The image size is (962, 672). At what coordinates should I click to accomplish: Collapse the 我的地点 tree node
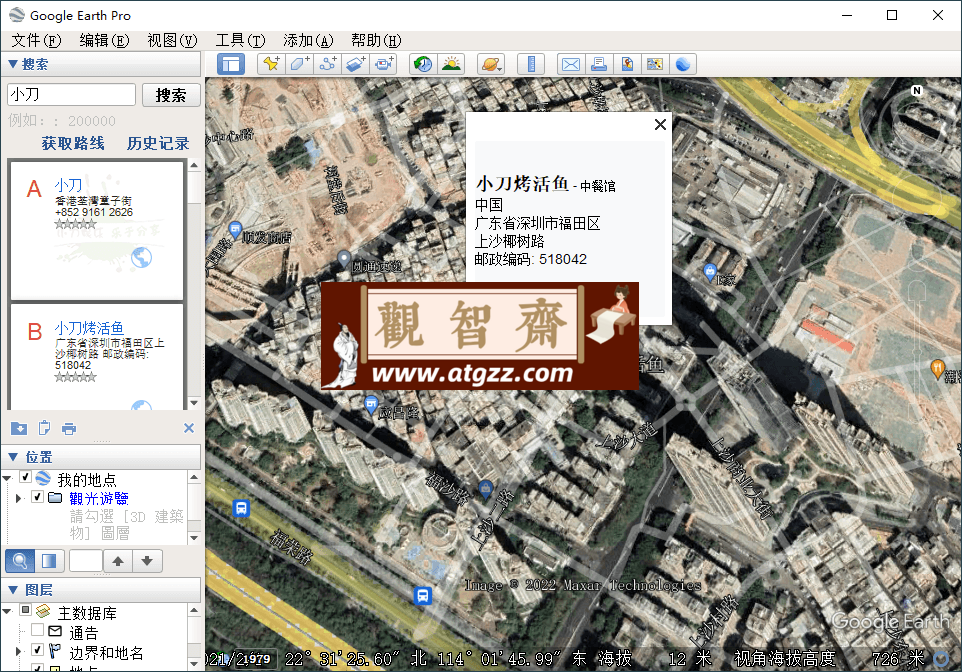7,478
